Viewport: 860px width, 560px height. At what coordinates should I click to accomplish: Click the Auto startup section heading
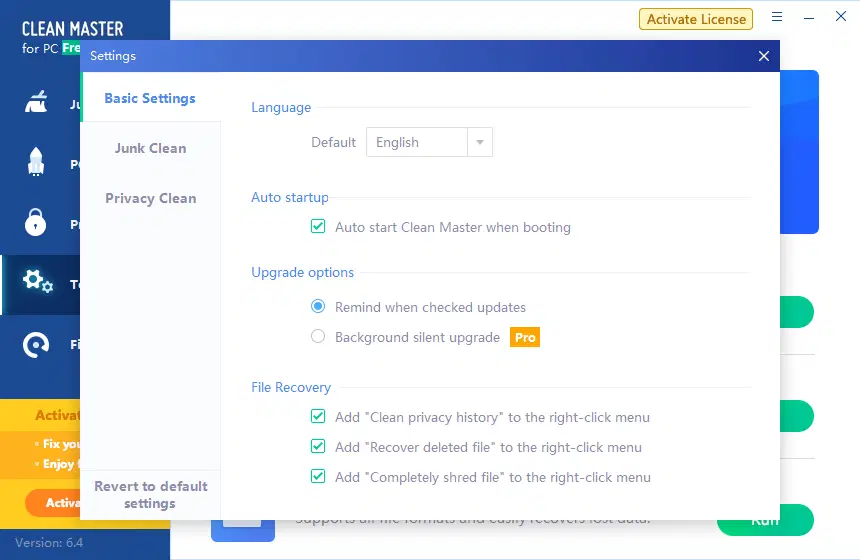click(x=290, y=197)
